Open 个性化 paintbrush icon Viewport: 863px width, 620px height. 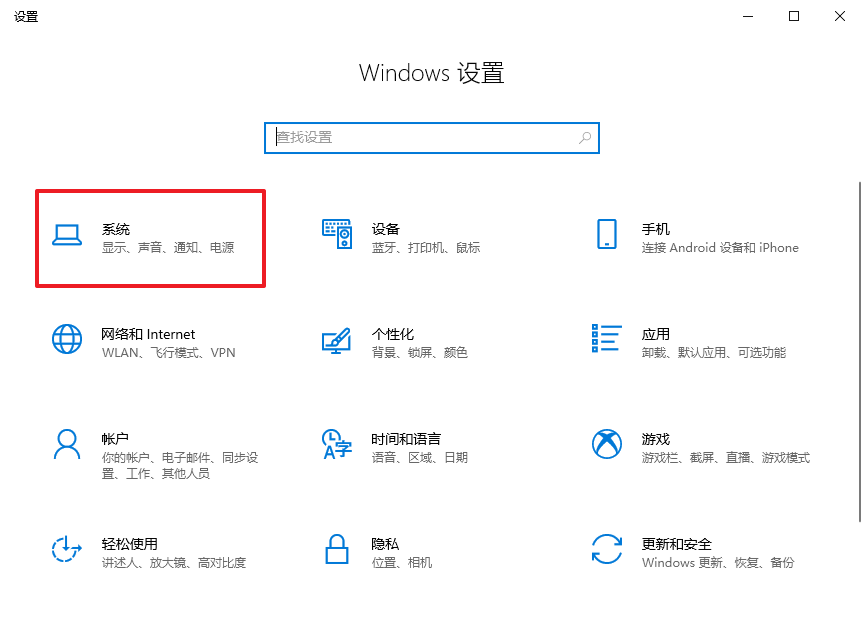click(x=337, y=339)
